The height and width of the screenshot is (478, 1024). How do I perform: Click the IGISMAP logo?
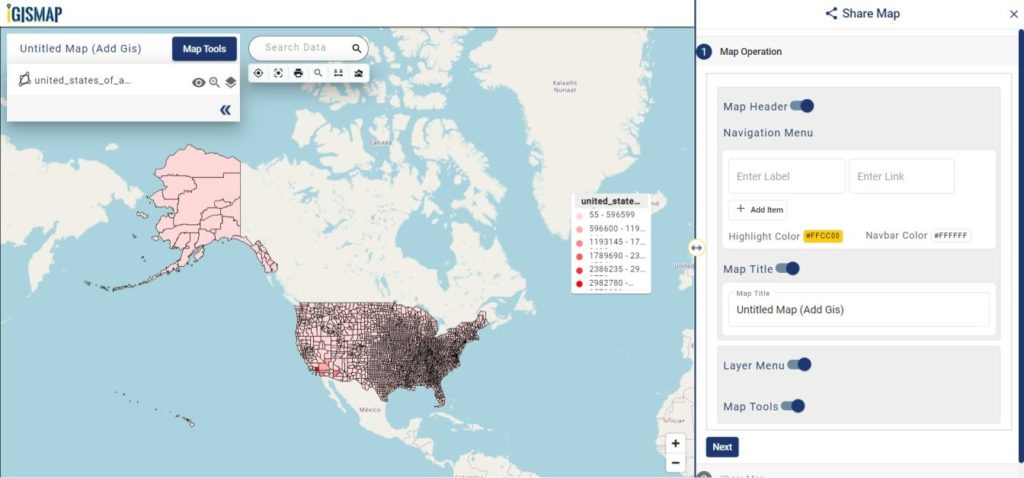[35, 13]
